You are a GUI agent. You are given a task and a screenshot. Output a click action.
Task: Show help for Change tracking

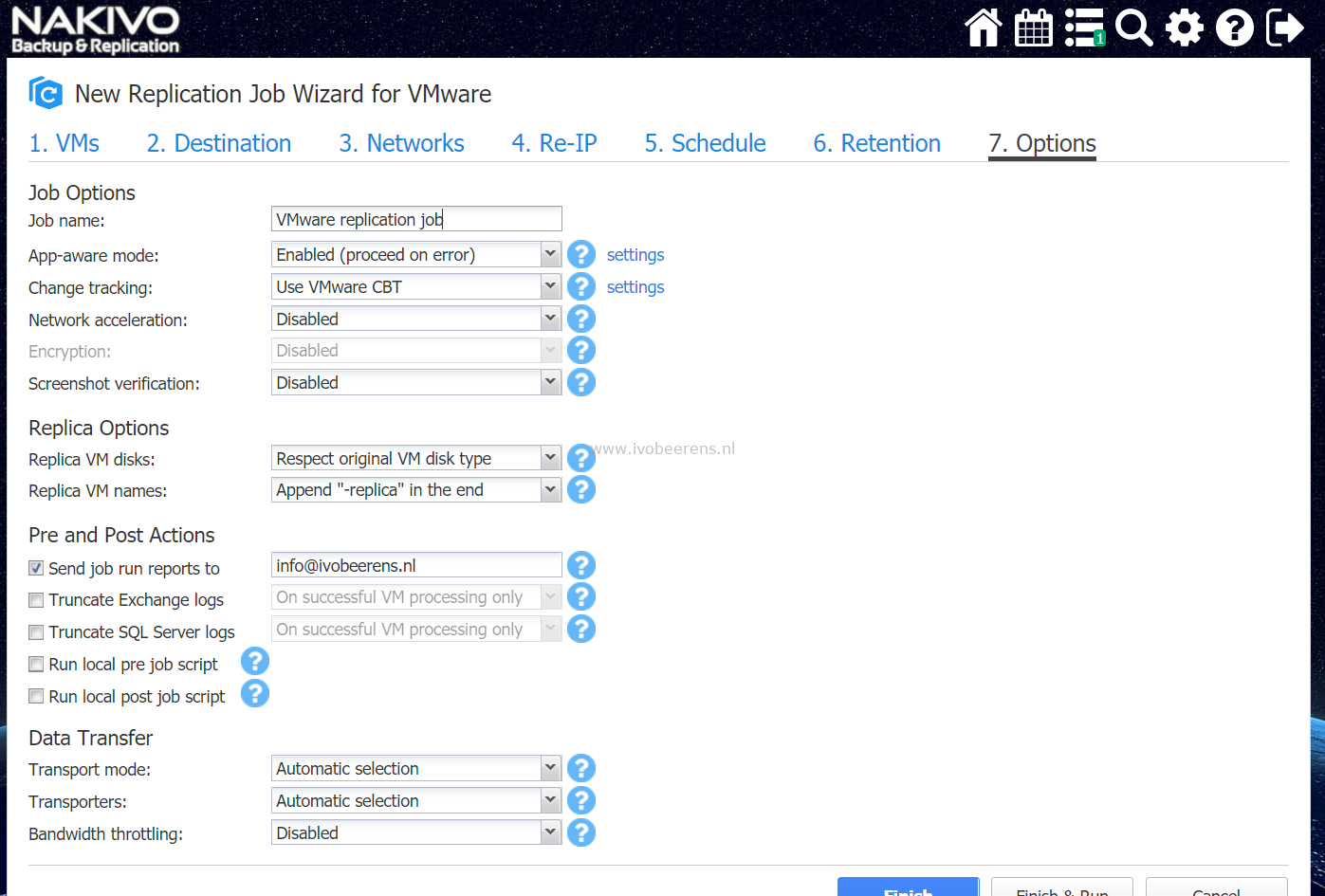point(581,286)
